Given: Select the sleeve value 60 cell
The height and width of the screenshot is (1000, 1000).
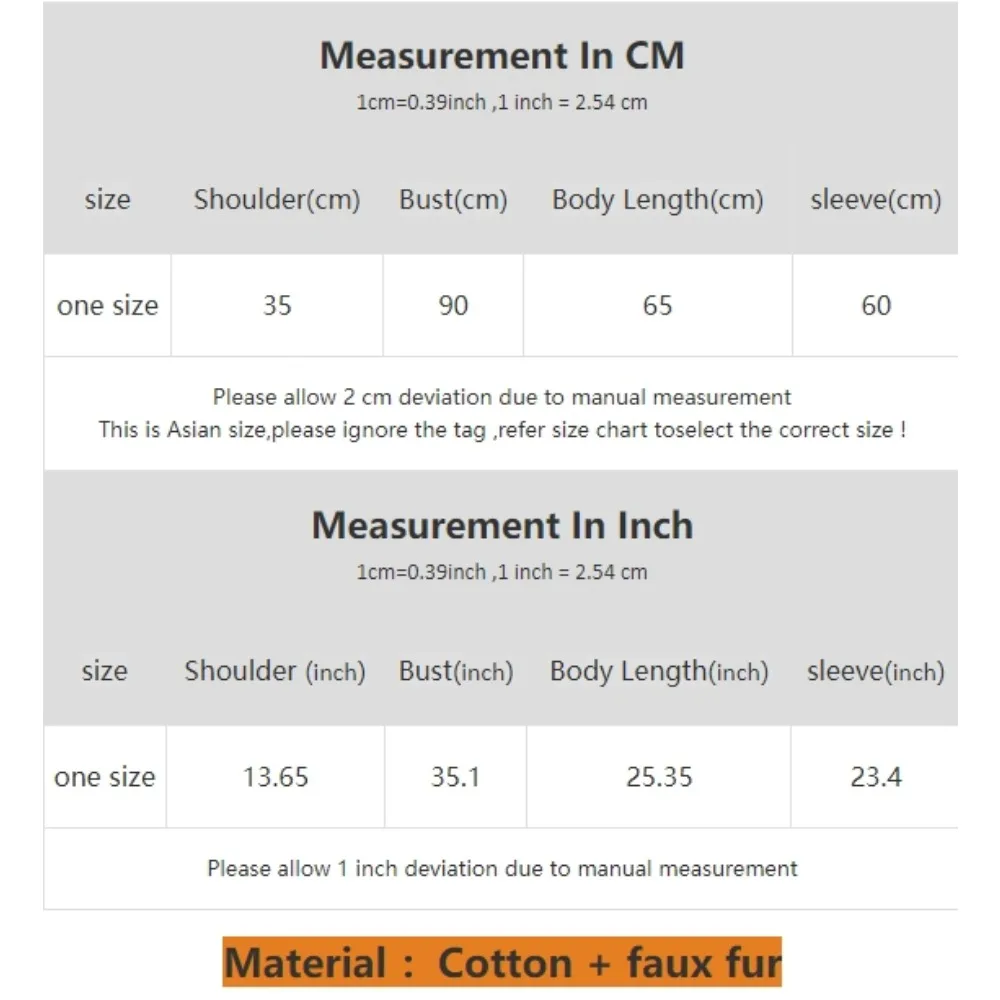Looking at the screenshot, I should 876,305.
